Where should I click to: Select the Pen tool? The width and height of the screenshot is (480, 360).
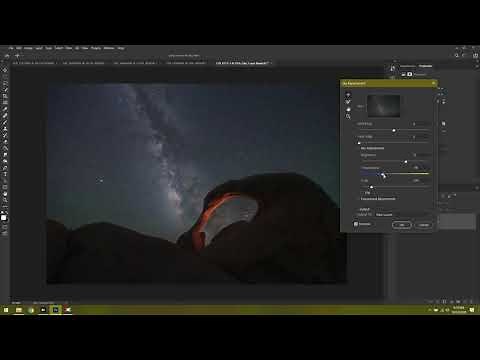coord(5,167)
